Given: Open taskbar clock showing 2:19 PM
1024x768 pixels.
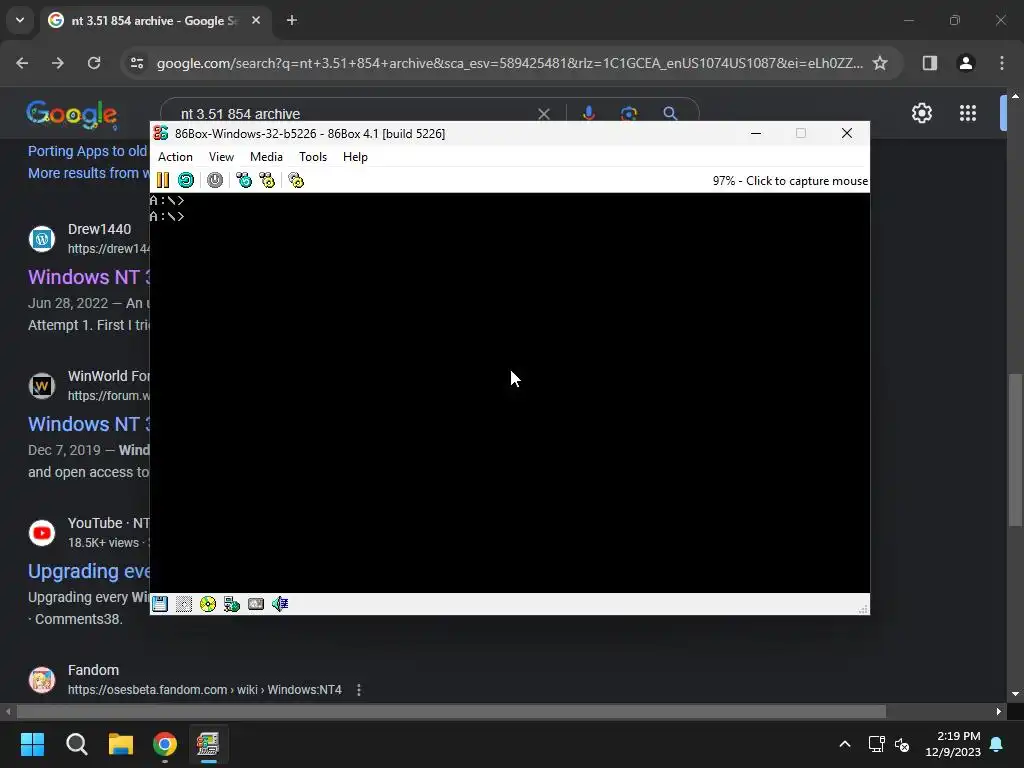Looking at the screenshot, I should click(953, 744).
